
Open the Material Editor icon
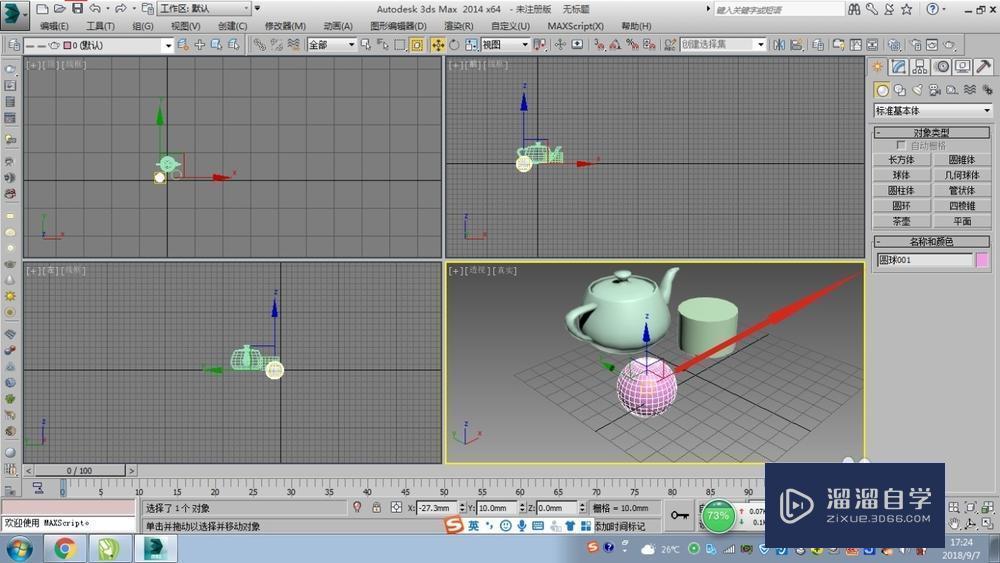coord(894,45)
